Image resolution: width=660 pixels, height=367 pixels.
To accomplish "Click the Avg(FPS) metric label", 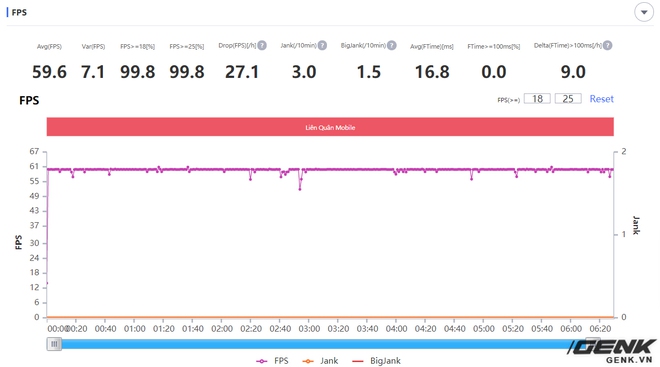I will click(x=49, y=46).
